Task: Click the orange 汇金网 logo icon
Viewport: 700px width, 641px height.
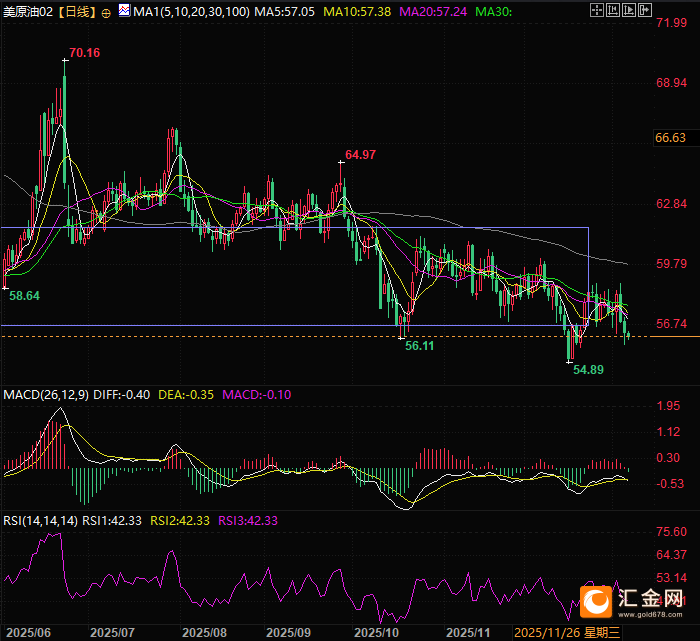Action: tap(598, 600)
